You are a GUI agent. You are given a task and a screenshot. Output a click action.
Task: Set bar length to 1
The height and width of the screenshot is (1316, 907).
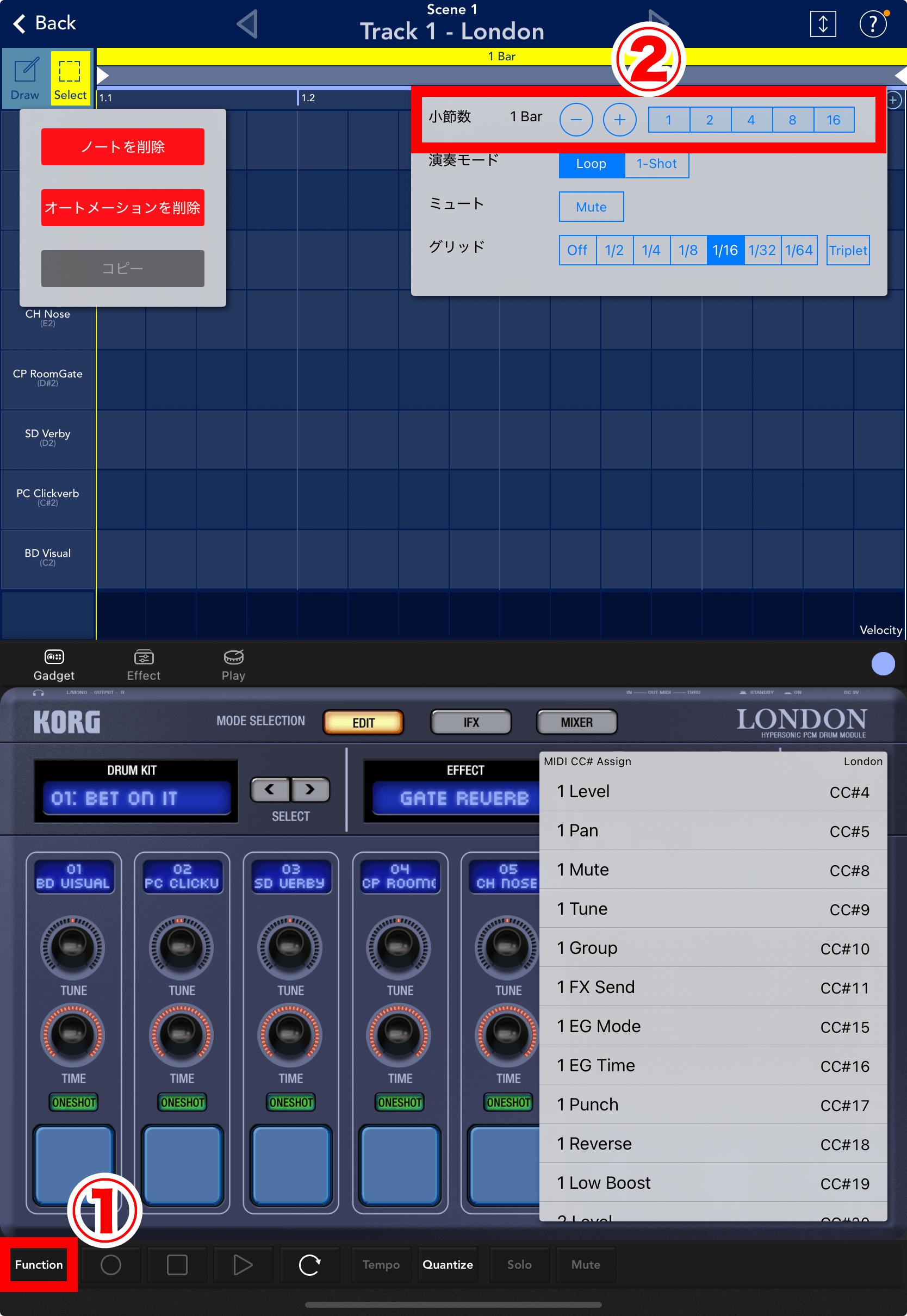tap(669, 120)
